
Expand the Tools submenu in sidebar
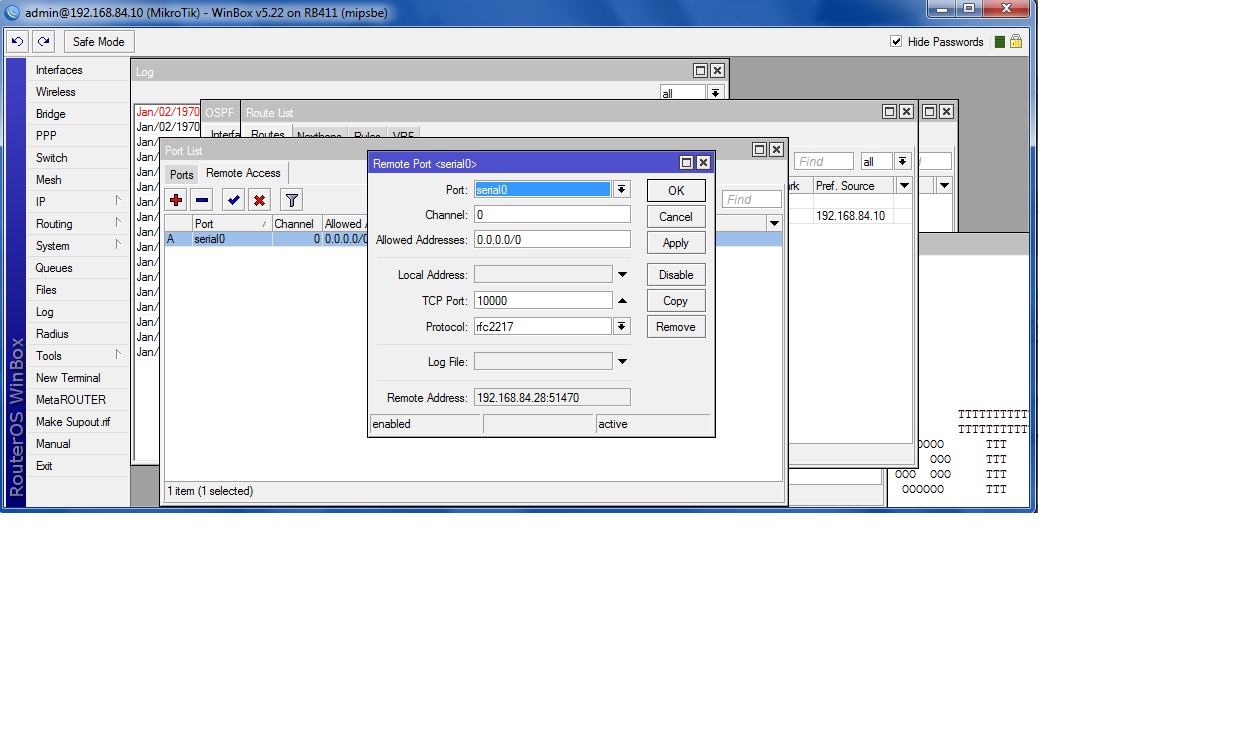[78, 356]
